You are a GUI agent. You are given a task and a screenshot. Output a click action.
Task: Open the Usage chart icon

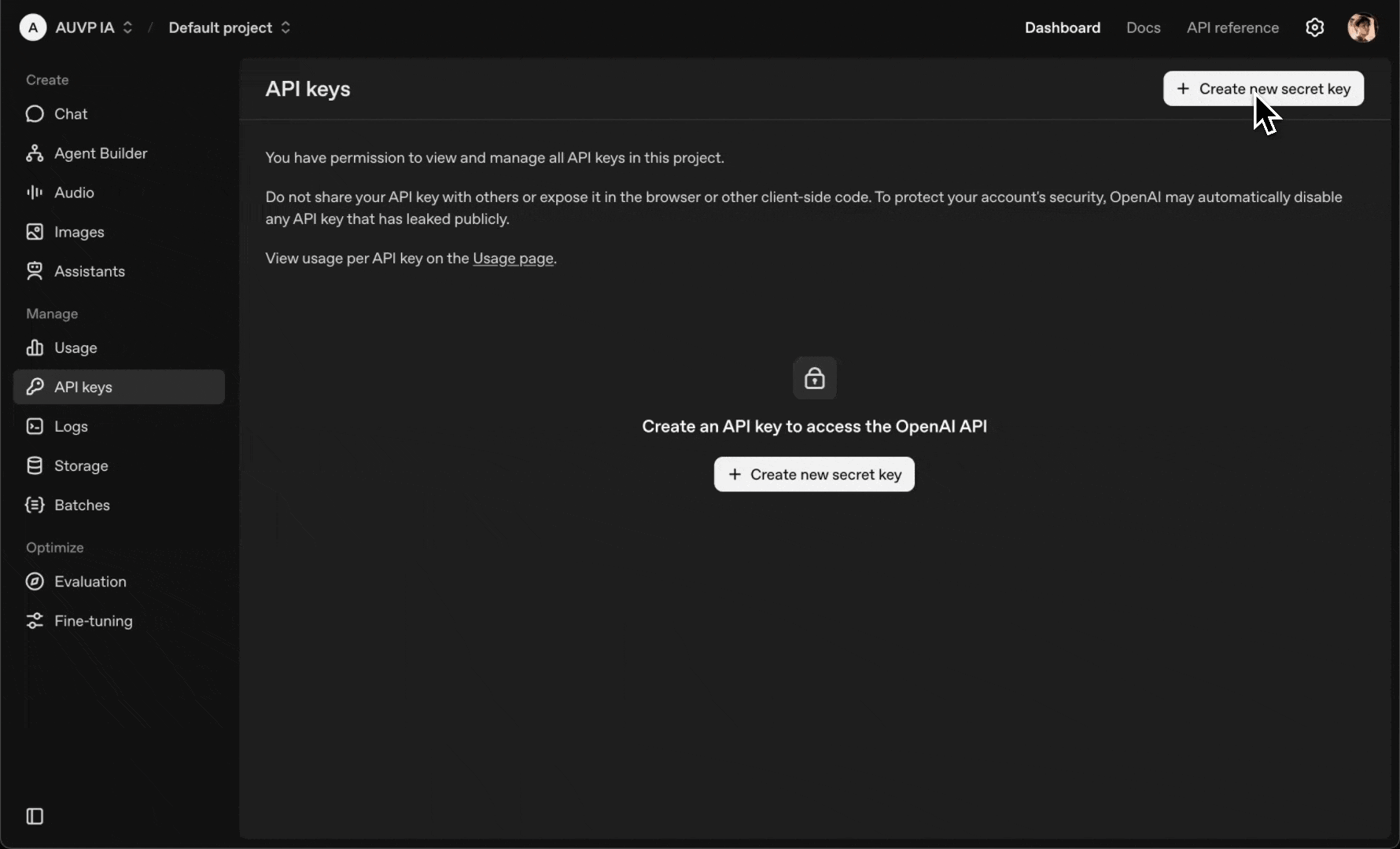tap(36, 348)
